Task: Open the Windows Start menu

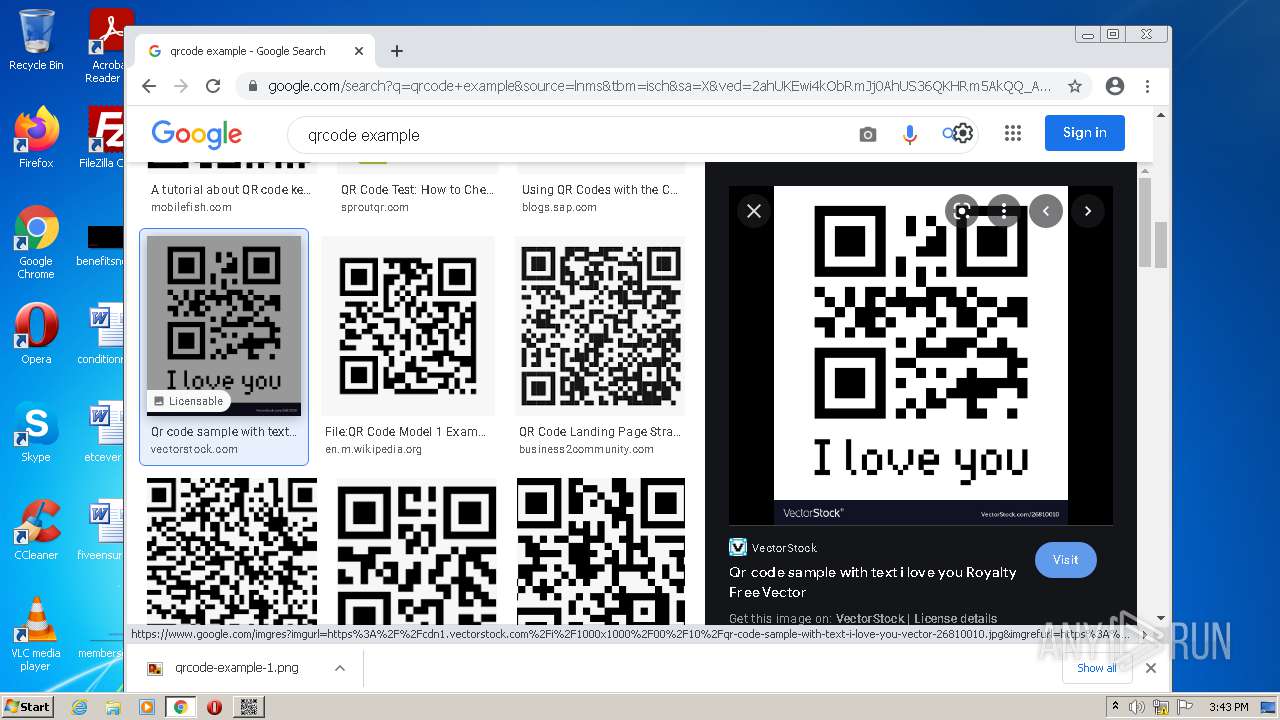Action: tap(28, 707)
